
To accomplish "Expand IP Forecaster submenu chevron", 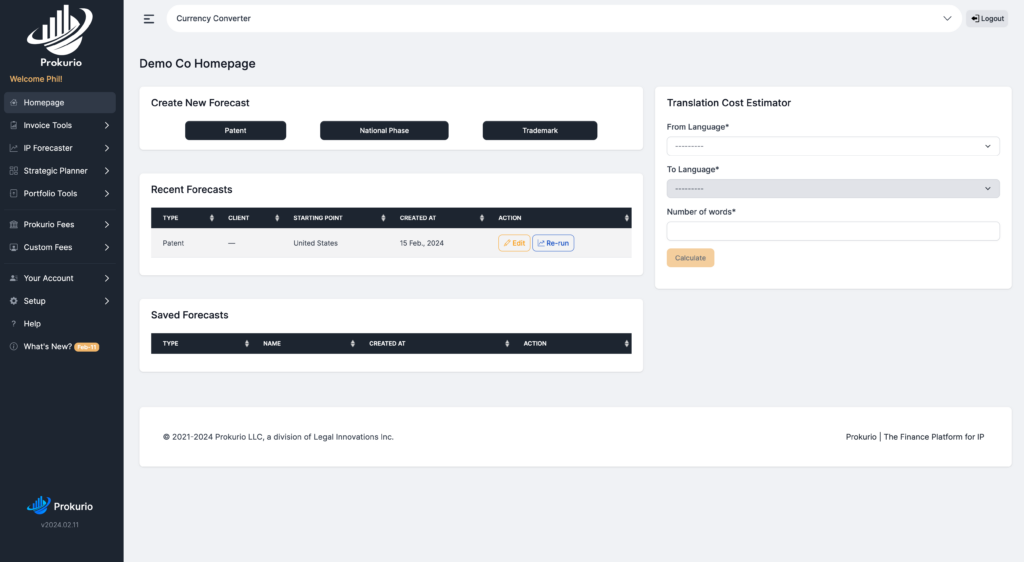I will click(x=107, y=148).
